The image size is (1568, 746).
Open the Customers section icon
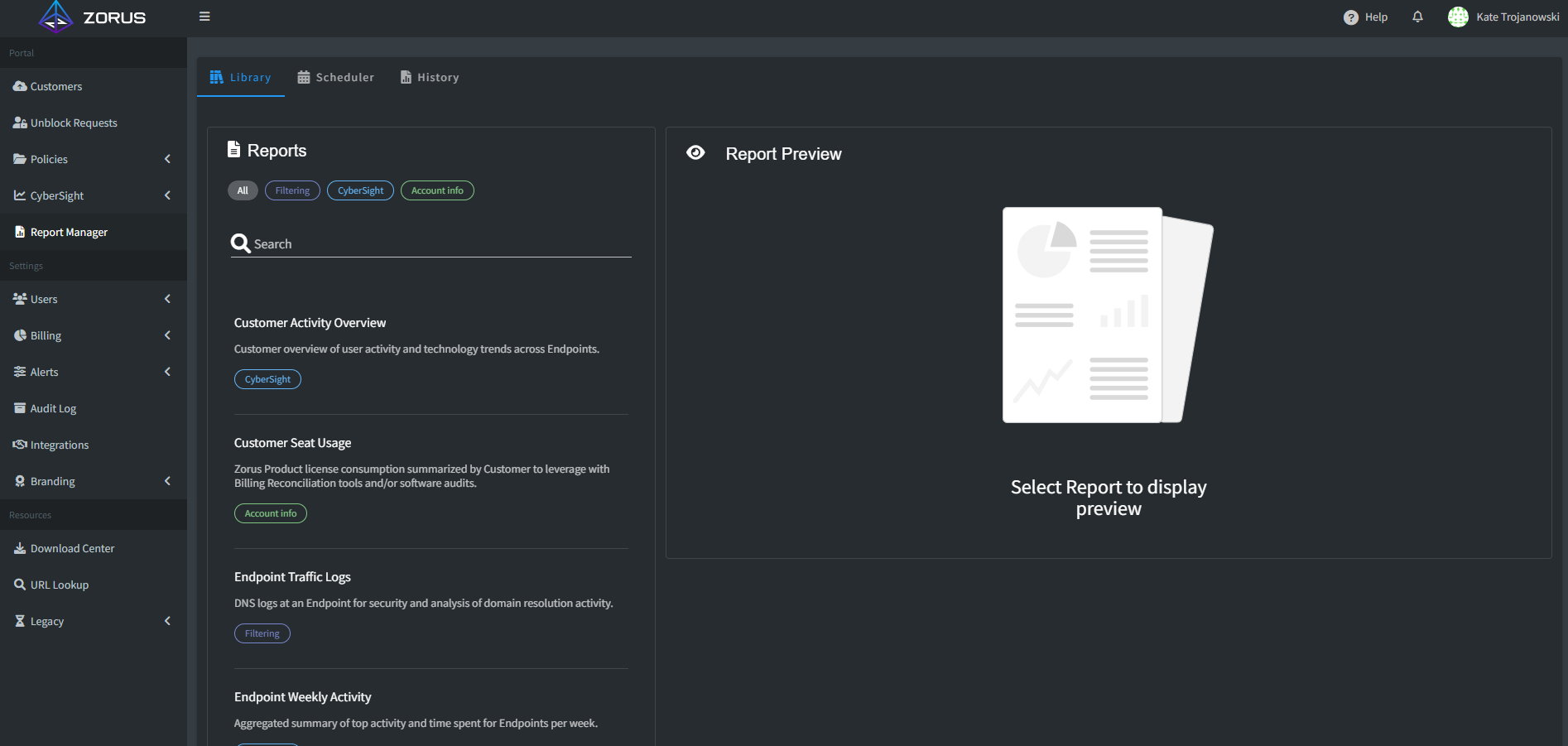point(19,85)
